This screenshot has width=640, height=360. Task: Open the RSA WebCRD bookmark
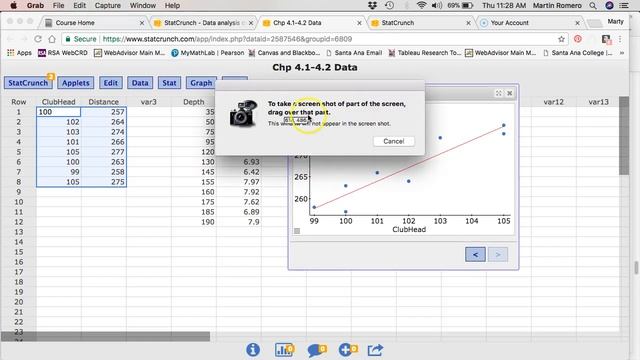pos(63,53)
